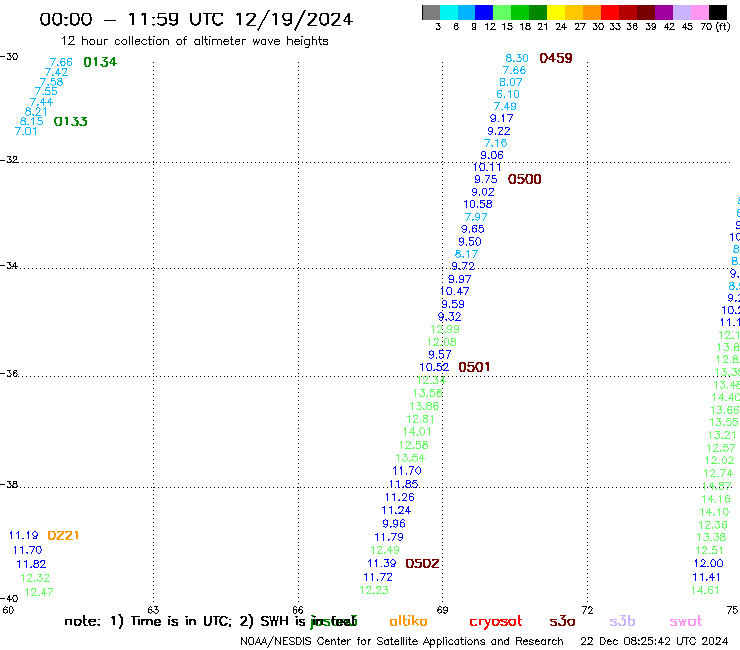Select the 12.00 value on the right track
This screenshot has height=650, width=740.
coord(708,564)
